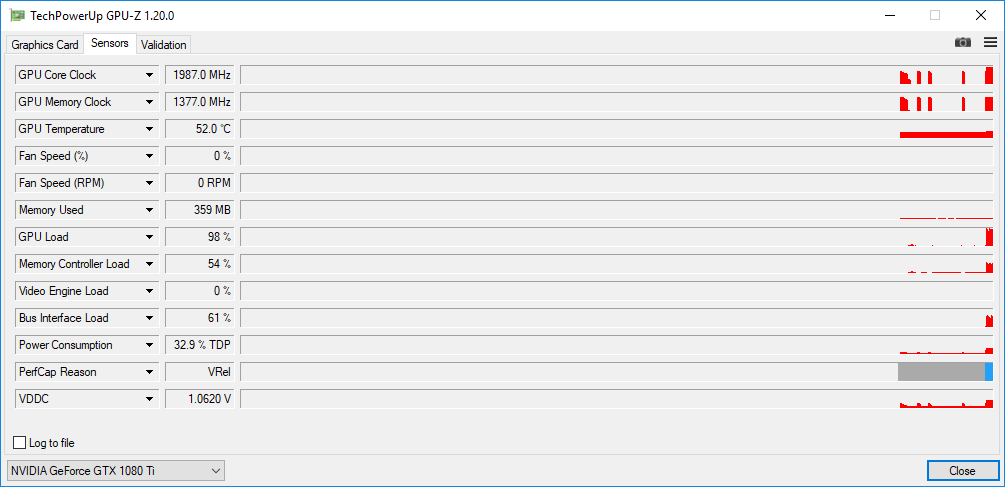Viewport: 1005px width, 487px height.
Task: Open the hamburger menu icon
Action: point(990,42)
